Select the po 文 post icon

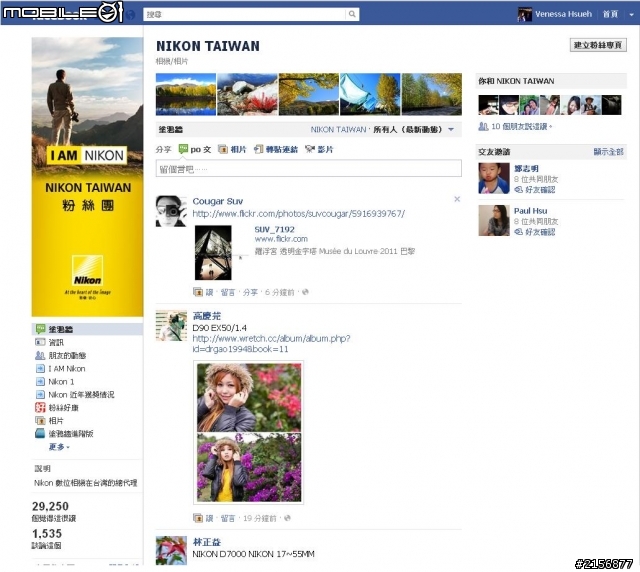[184, 149]
